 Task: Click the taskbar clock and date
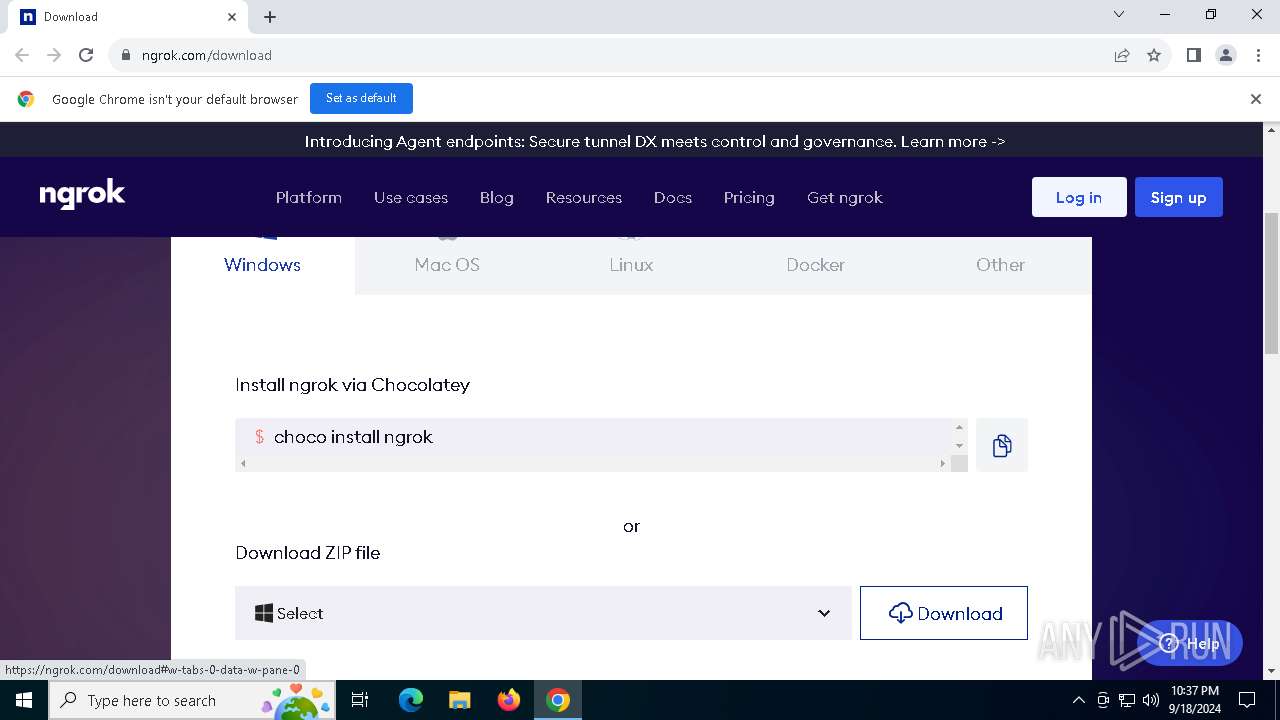1194,700
